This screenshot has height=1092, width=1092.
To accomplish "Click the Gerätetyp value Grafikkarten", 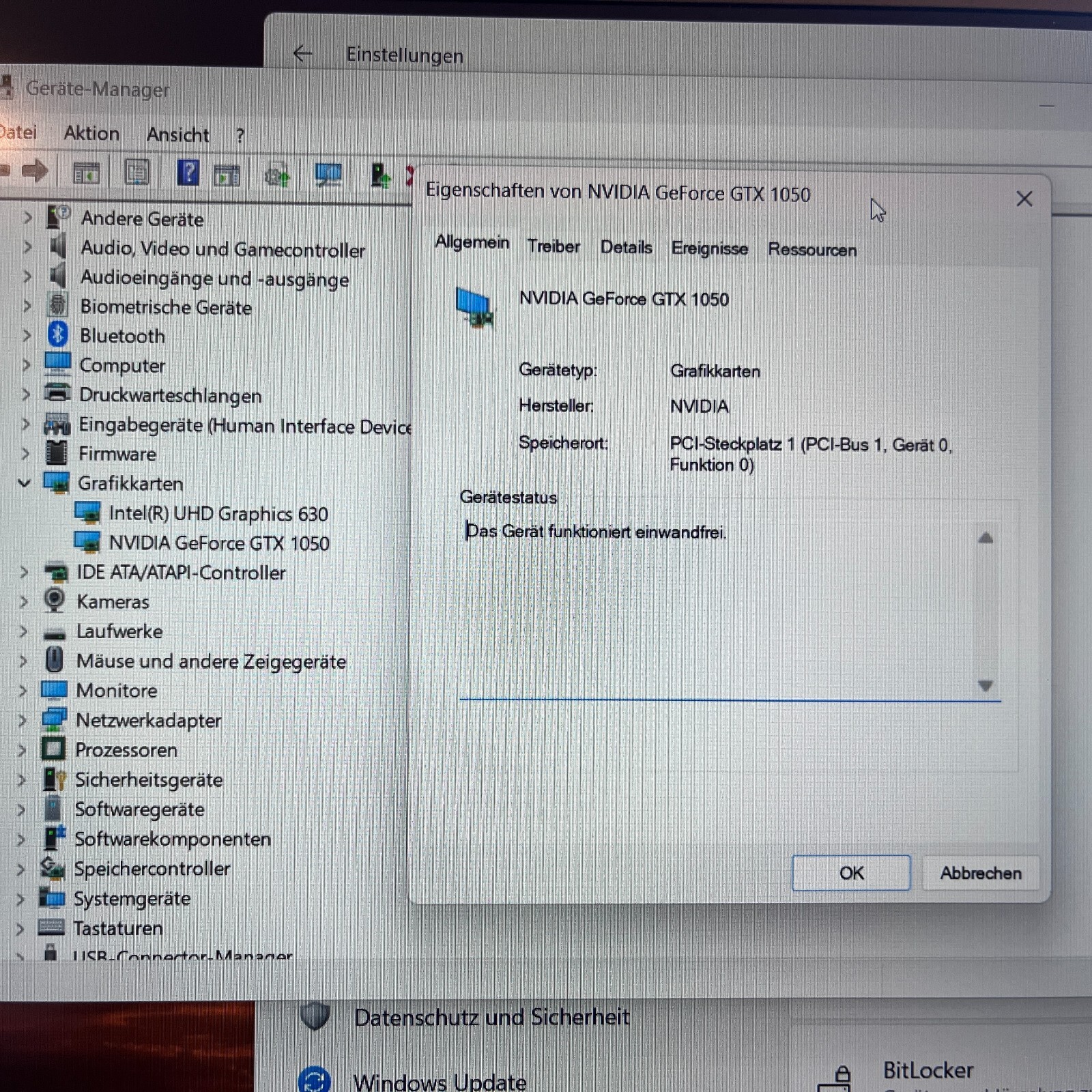I will coord(715,371).
